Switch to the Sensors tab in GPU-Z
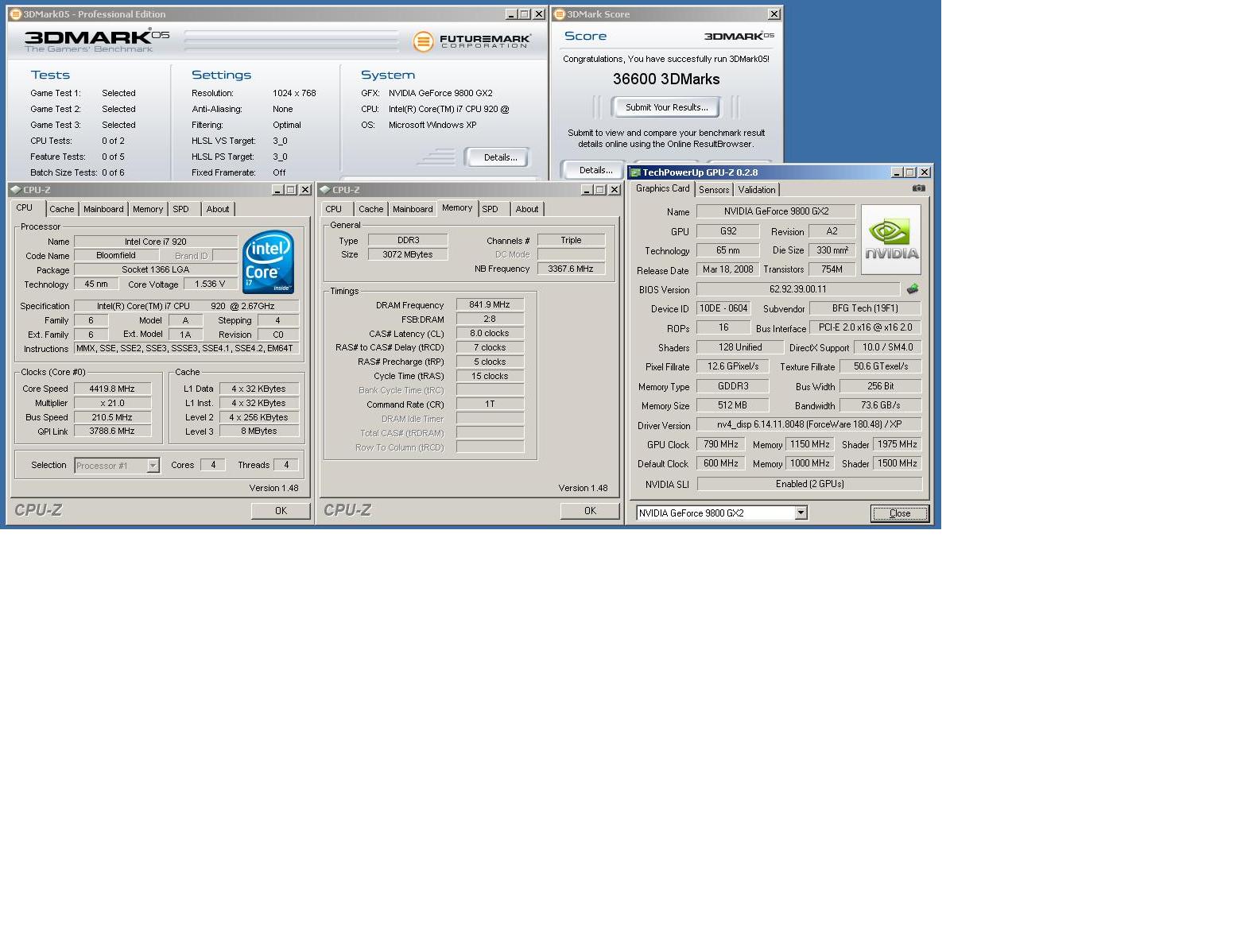The width and height of the screenshot is (1233, 952). tap(714, 190)
